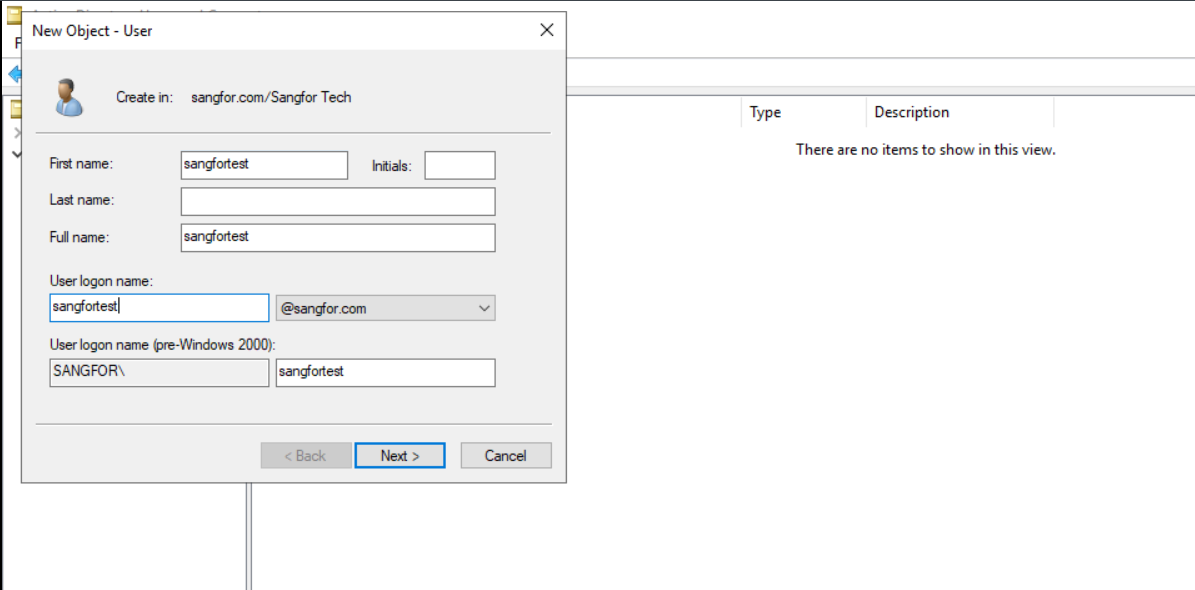Close the New Object - User dialog

[x=546, y=30]
